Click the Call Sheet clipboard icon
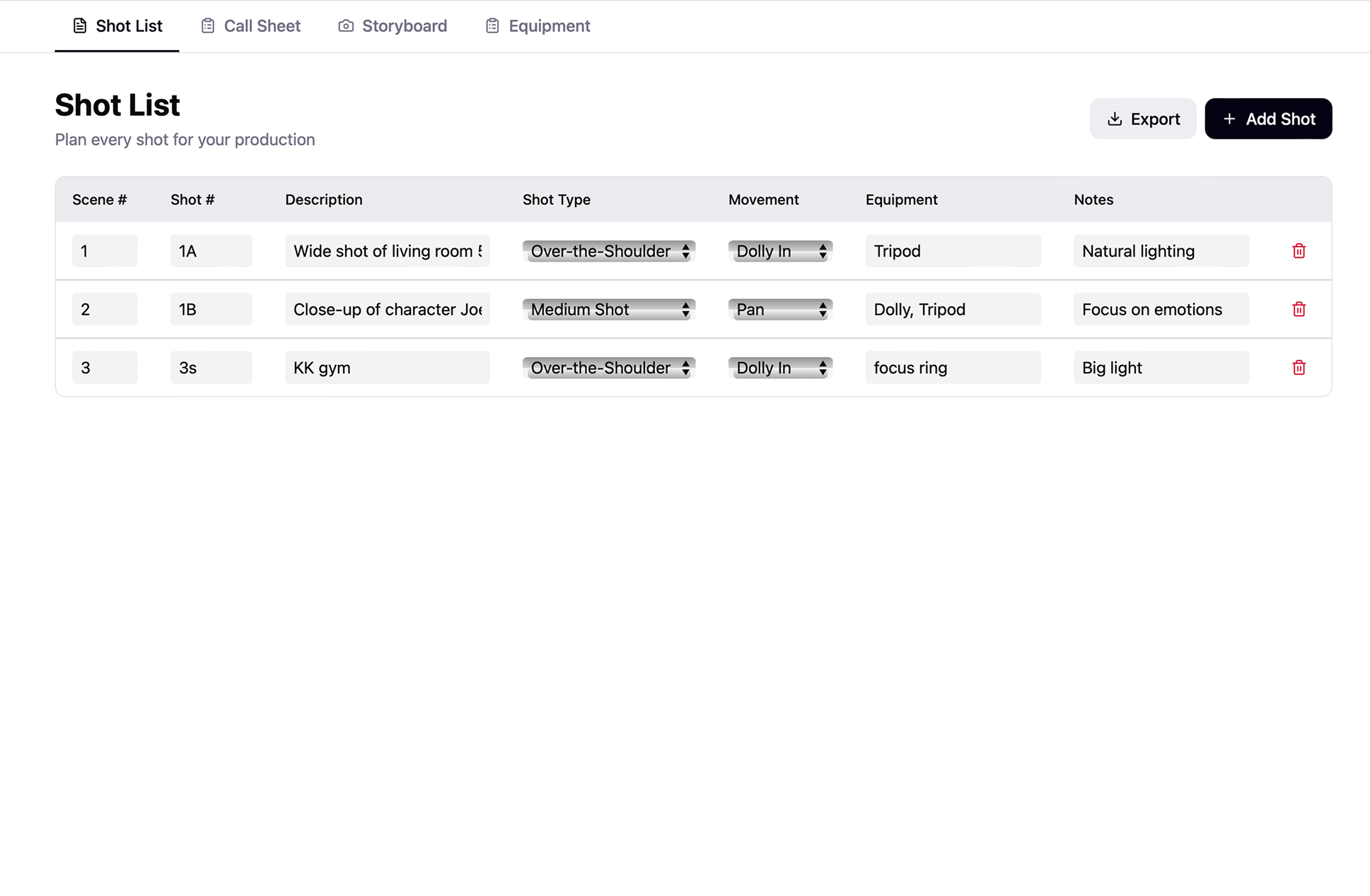 [x=207, y=26]
